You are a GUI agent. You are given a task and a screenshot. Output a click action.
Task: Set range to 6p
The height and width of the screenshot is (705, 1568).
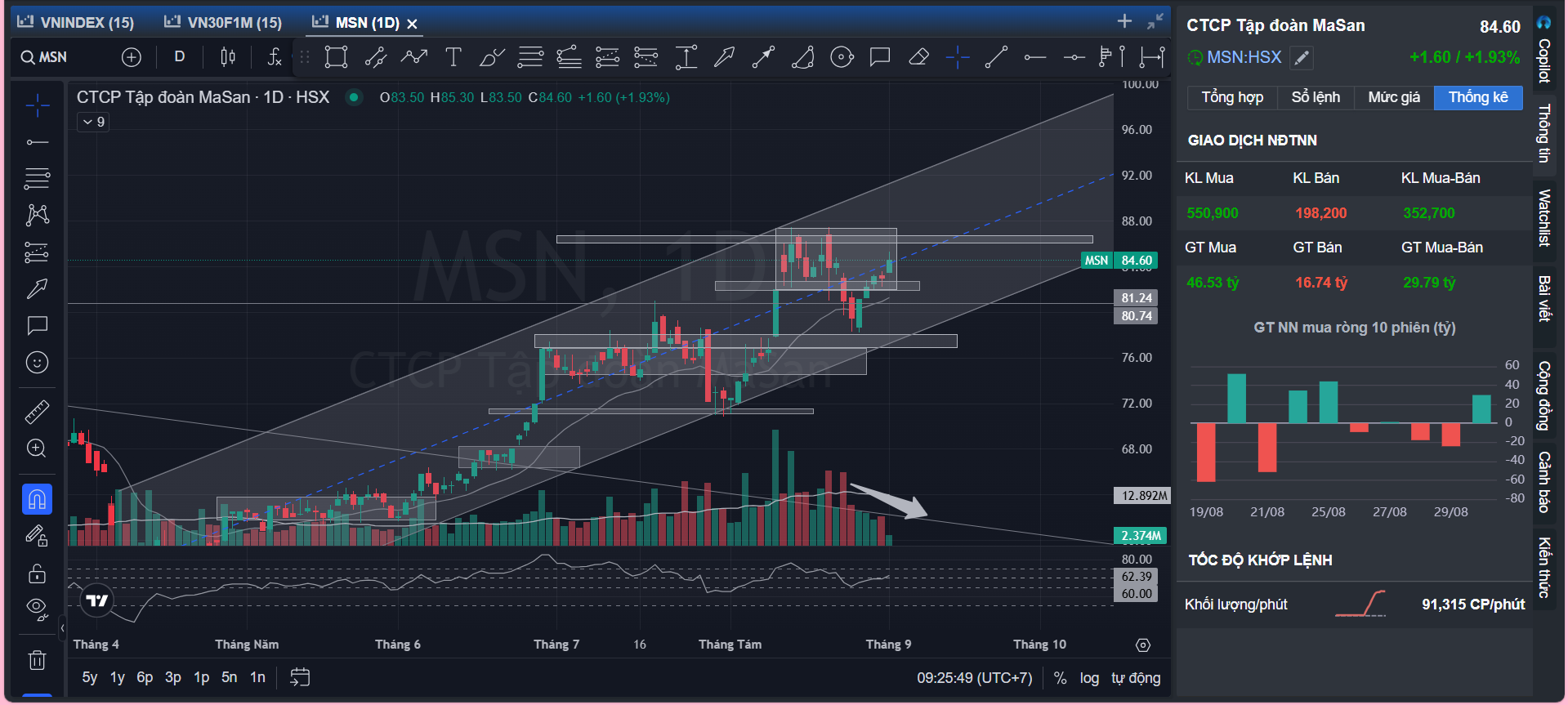point(145,677)
